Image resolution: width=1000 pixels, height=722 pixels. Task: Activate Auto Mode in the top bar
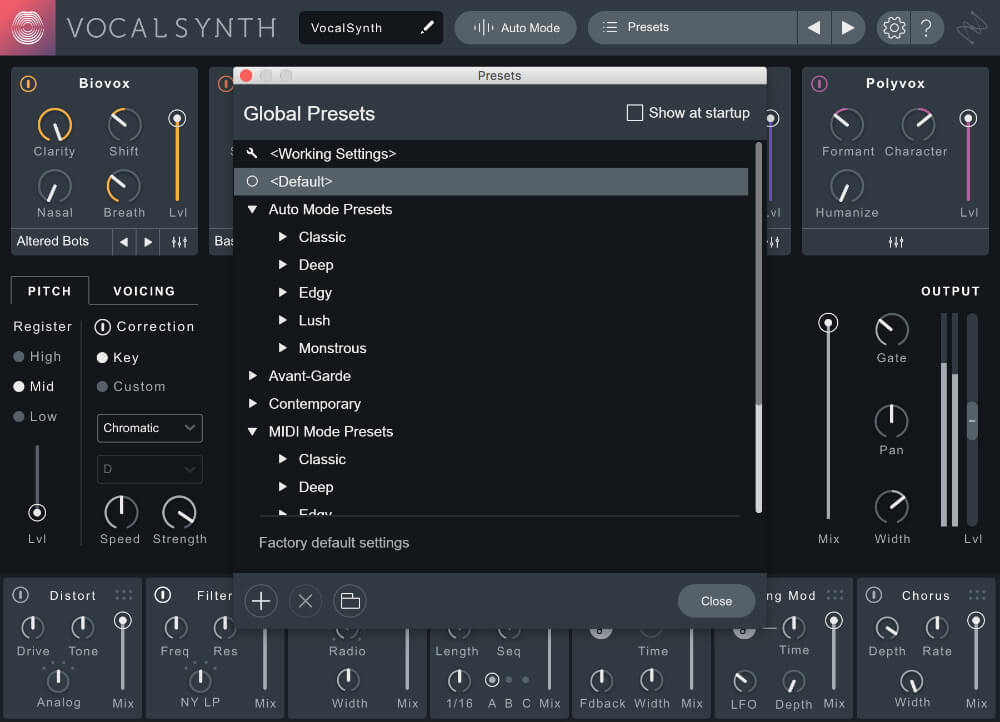click(515, 27)
